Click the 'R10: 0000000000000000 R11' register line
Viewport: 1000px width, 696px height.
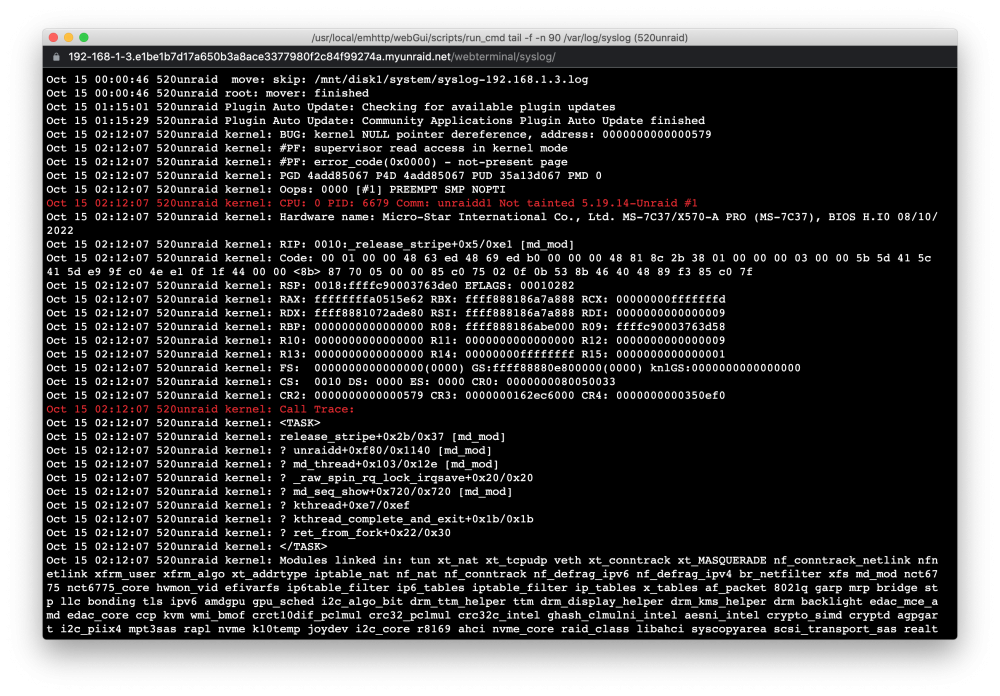click(386, 340)
